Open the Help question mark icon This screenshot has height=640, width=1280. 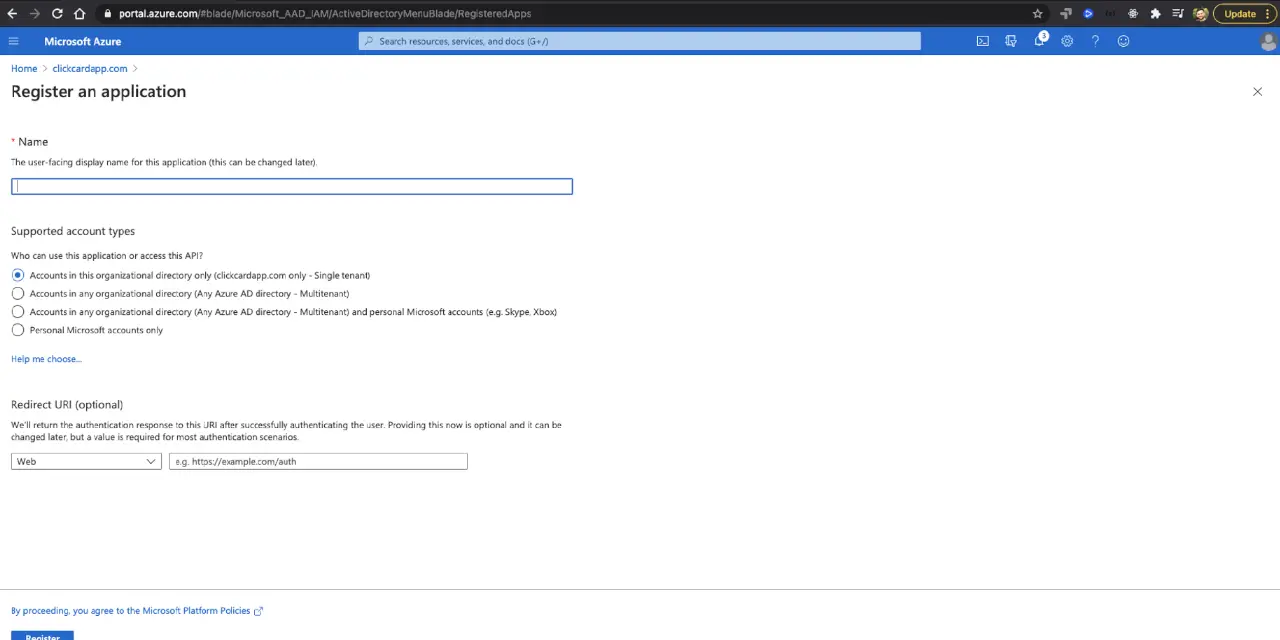click(x=1095, y=41)
